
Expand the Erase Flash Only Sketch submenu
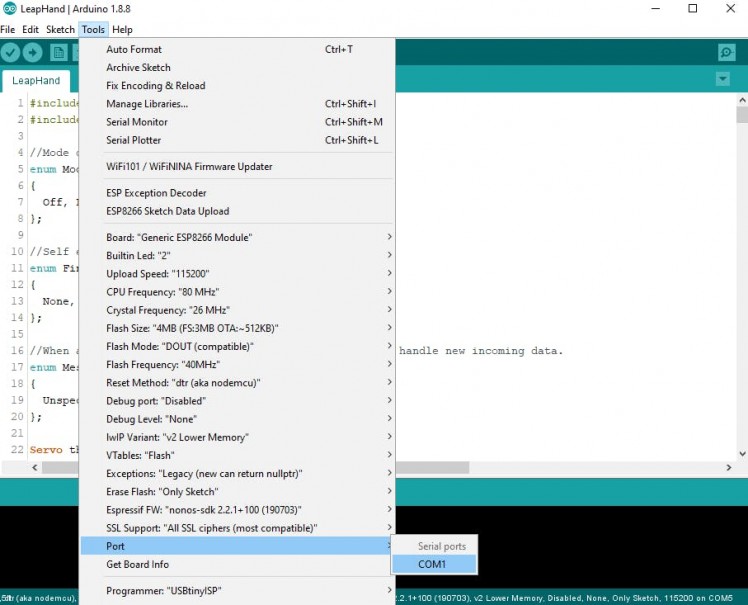click(237, 491)
